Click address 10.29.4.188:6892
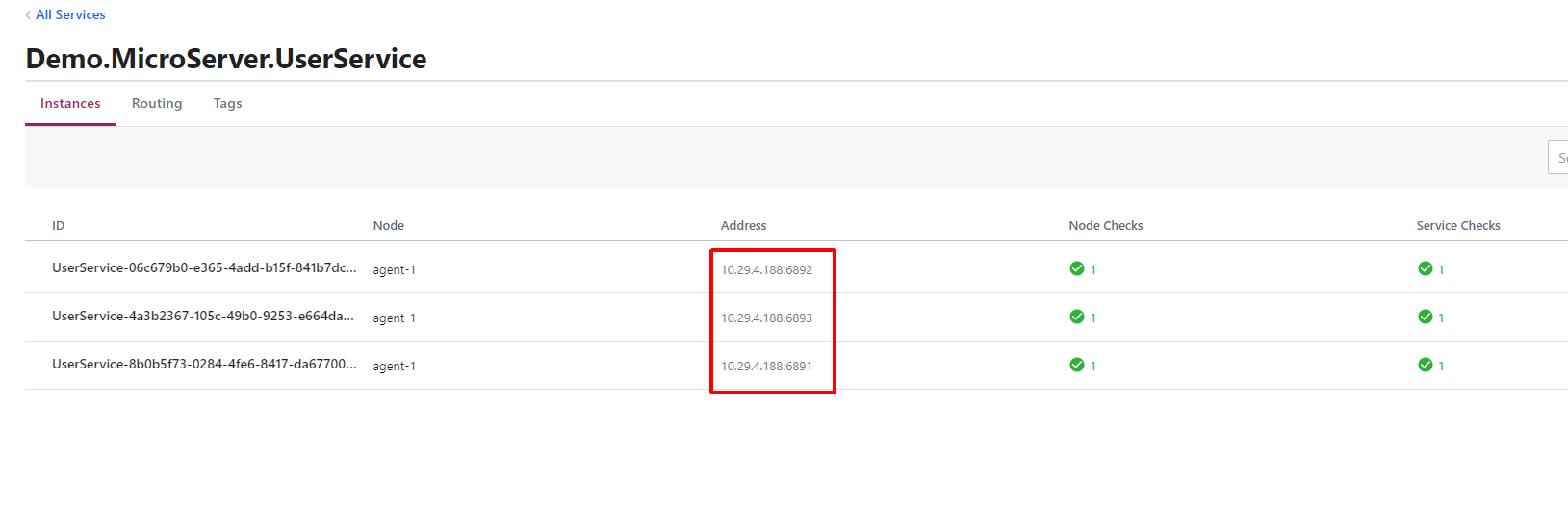Viewport: 1568px width, 508px height. point(766,269)
